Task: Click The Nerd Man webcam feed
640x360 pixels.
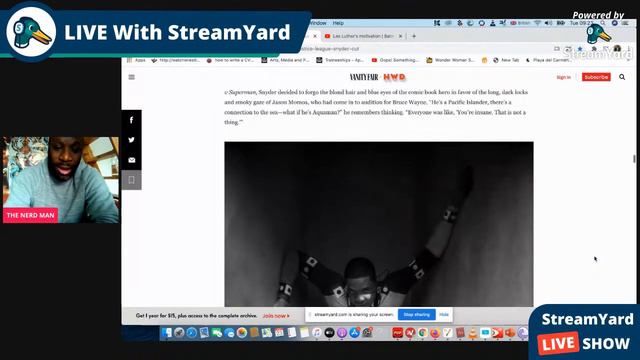Action: pyautogui.click(x=61, y=180)
